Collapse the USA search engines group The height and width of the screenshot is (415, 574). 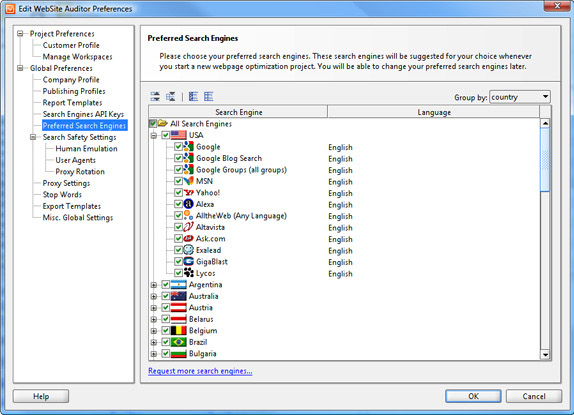click(154, 135)
